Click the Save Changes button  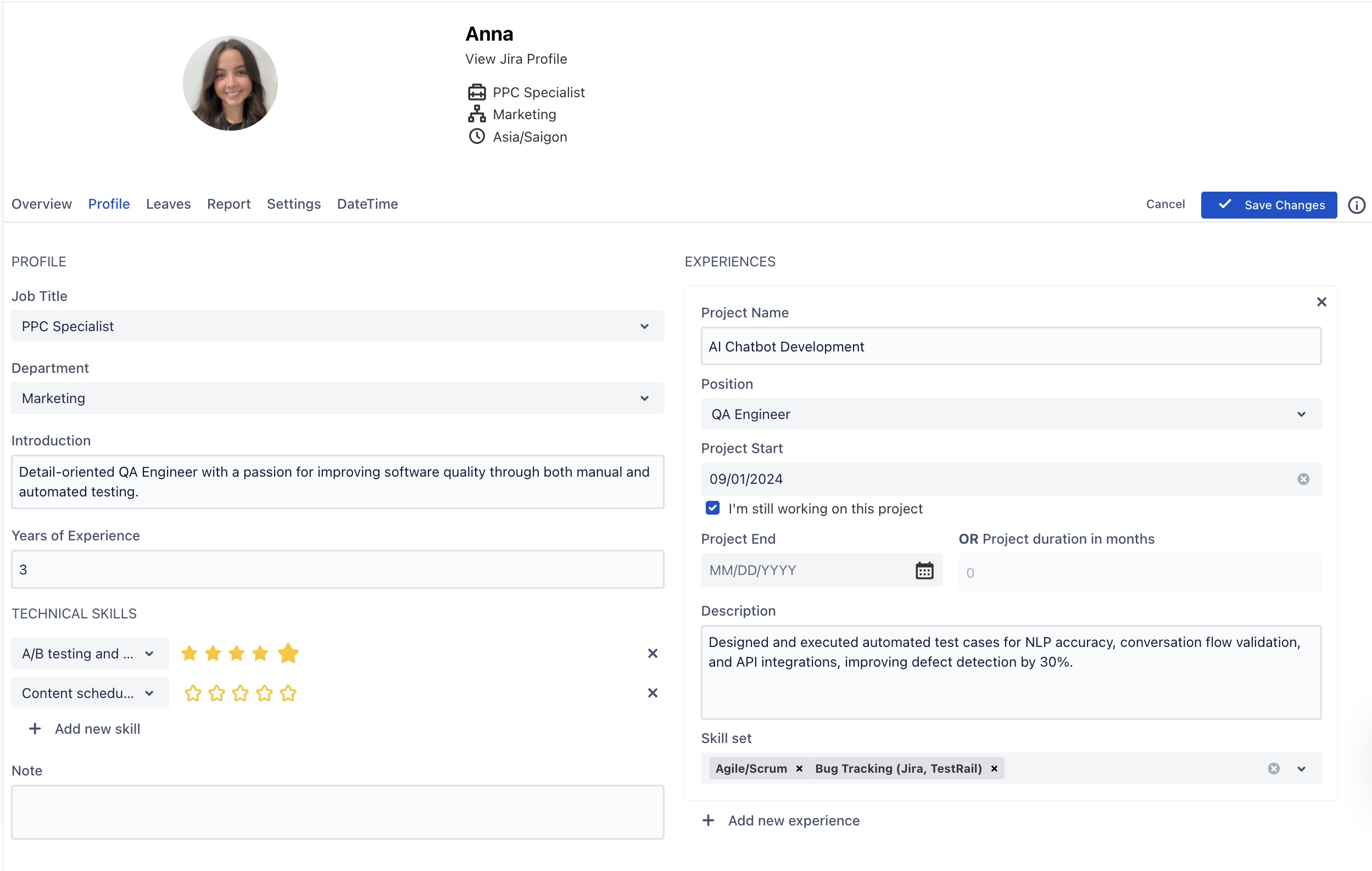point(1268,205)
